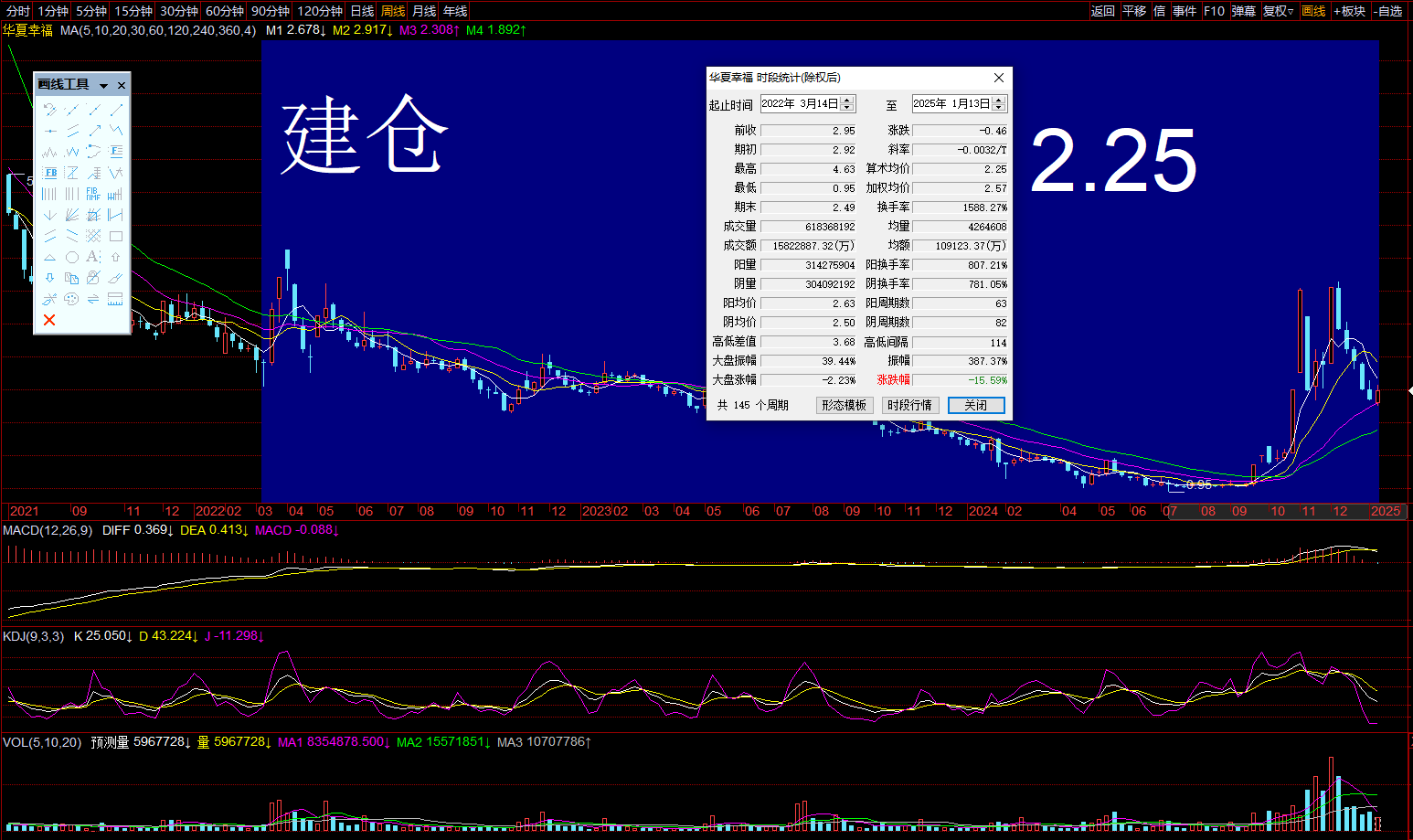Switch to the 周线 weekly chart
Image resolution: width=1413 pixels, height=840 pixels.
pos(394,11)
